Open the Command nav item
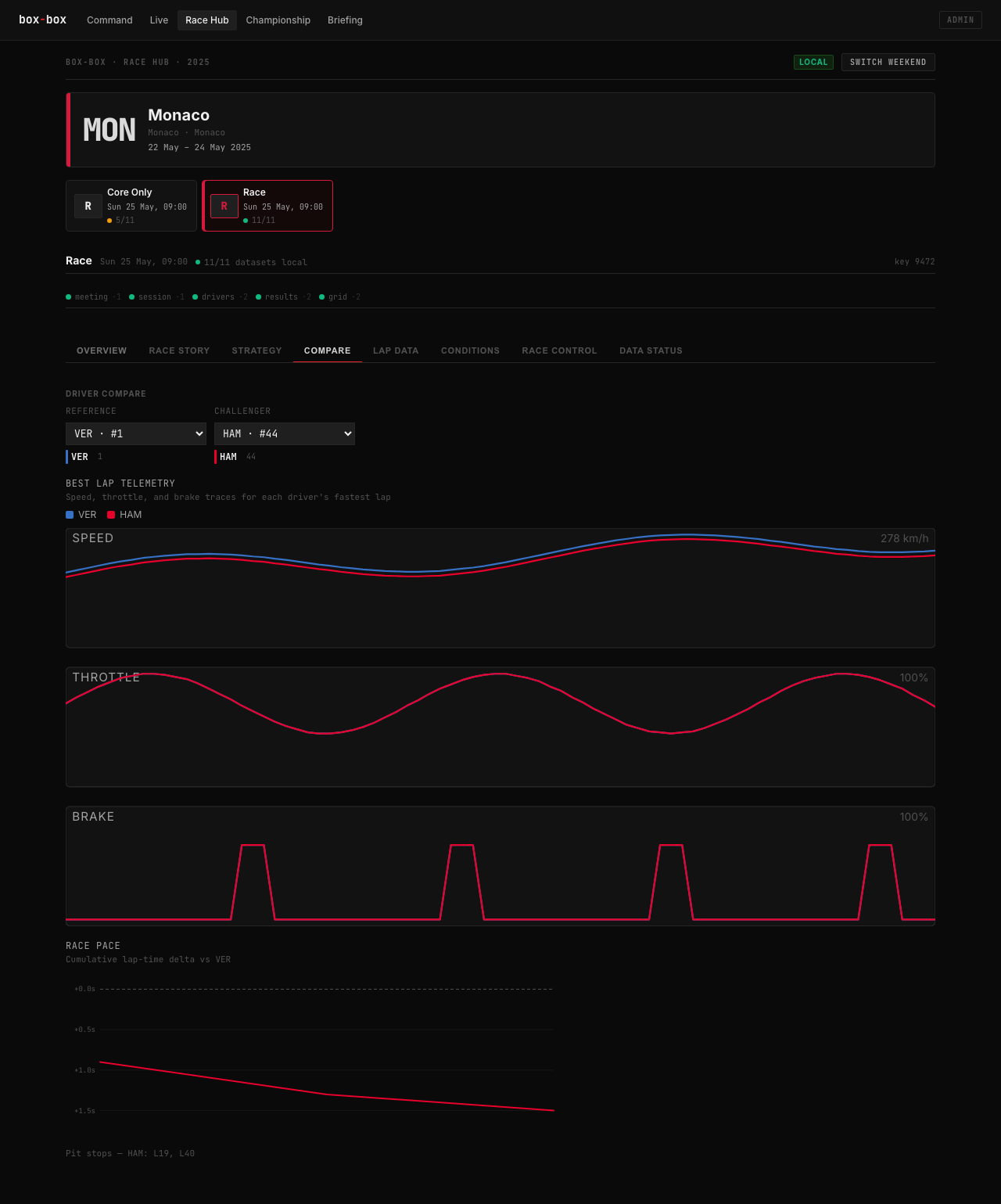The width and height of the screenshot is (1001, 1204). (x=109, y=20)
